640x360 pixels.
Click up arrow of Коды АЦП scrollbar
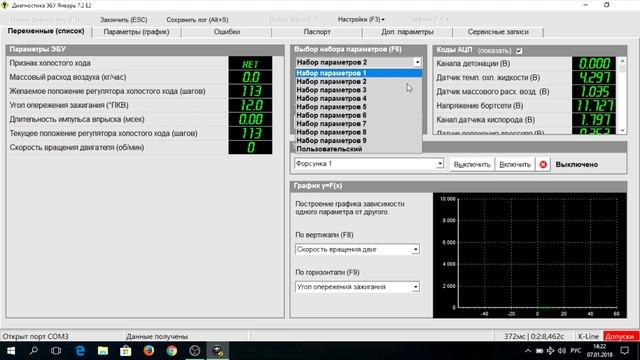[x=622, y=61]
